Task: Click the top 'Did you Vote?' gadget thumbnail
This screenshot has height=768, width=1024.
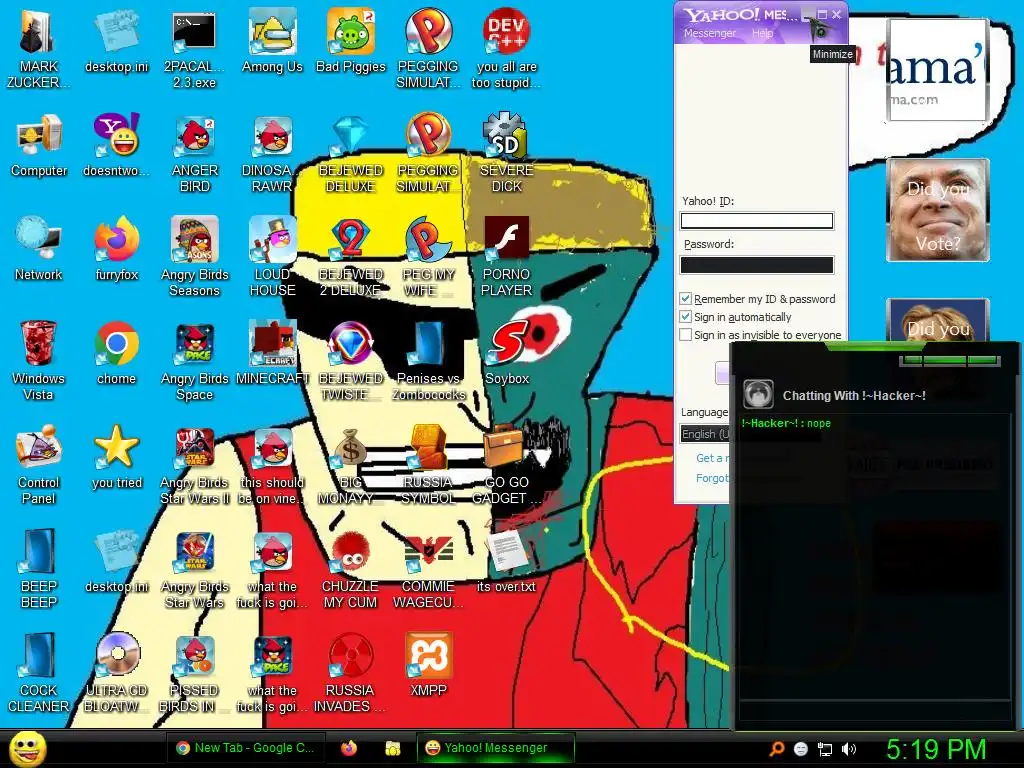Action: coord(938,210)
